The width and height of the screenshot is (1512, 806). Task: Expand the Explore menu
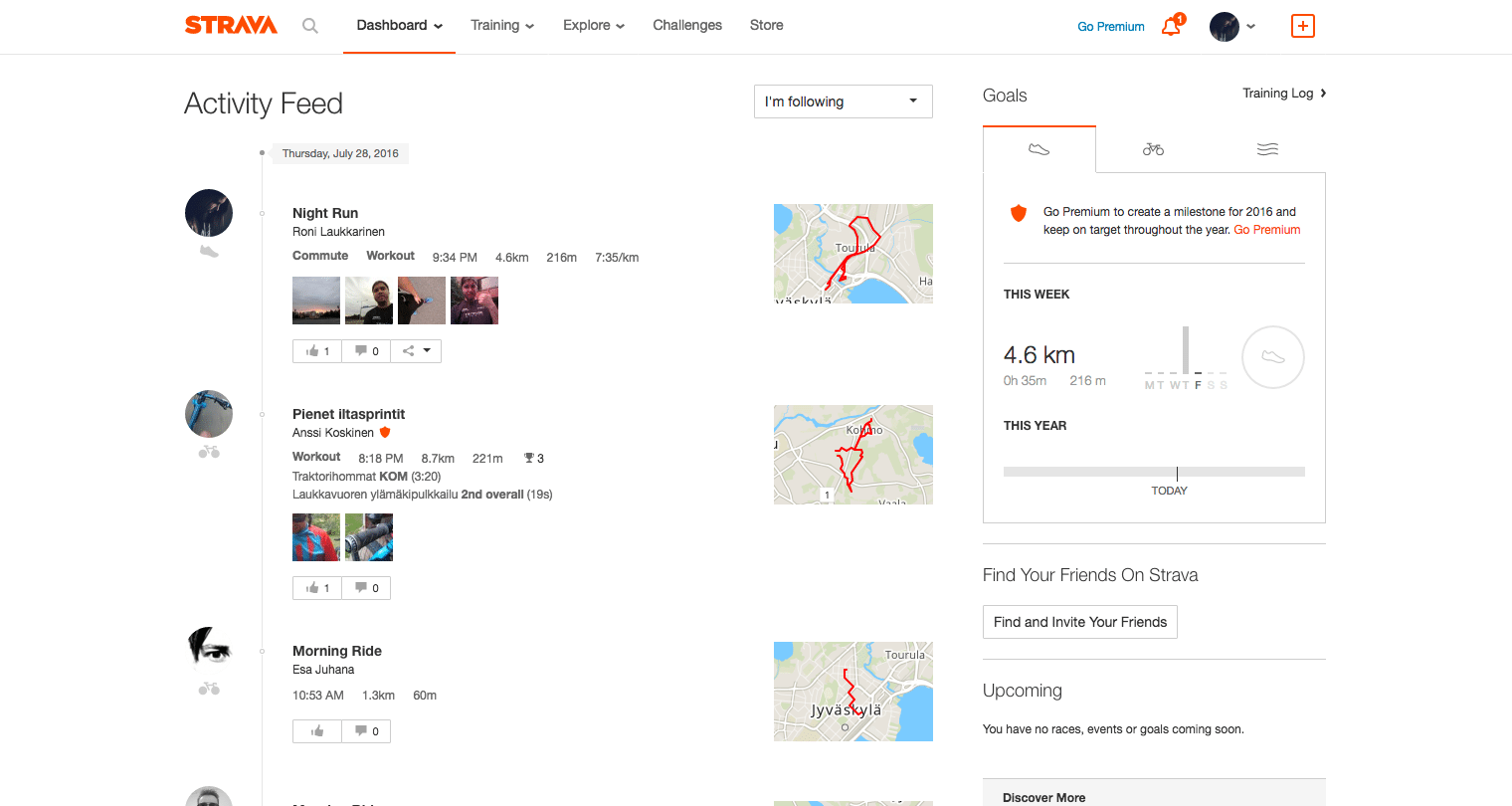coord(594,26)
